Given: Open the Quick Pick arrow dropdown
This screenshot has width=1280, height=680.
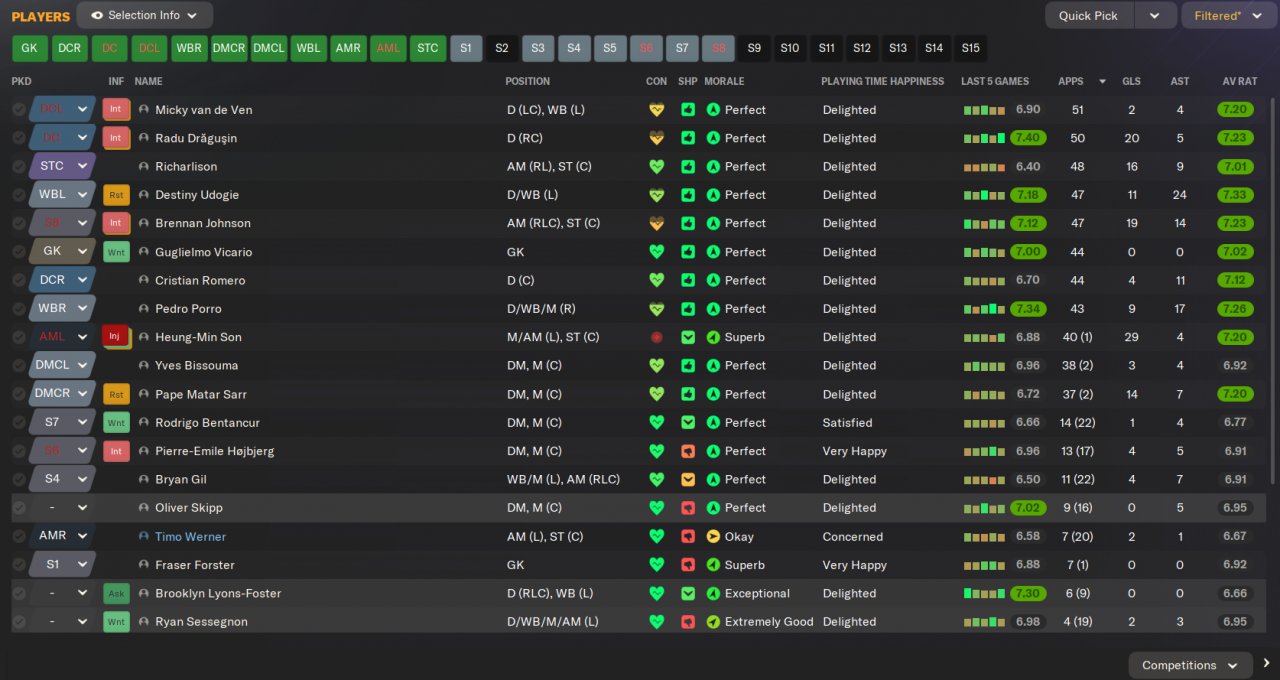Looking at the screenshot, I should (1155, 15).
